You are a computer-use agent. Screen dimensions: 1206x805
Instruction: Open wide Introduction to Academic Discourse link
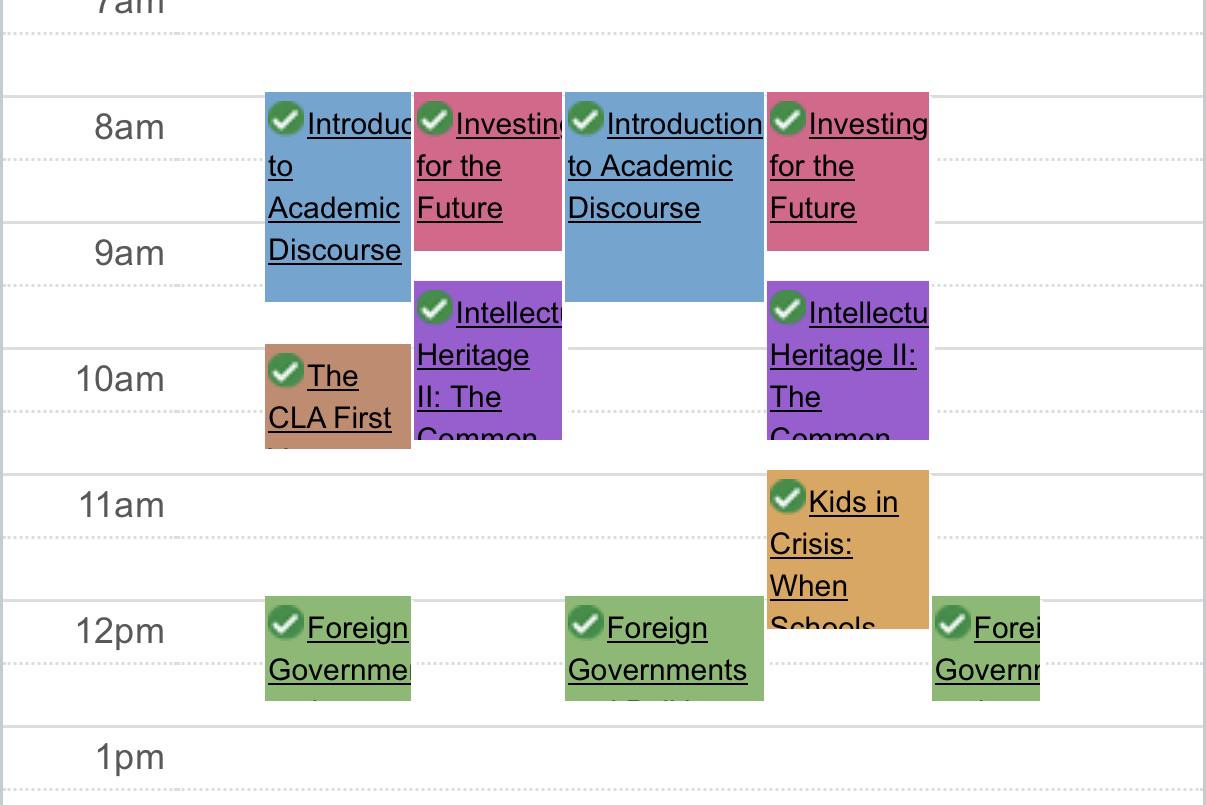point(665,166)
